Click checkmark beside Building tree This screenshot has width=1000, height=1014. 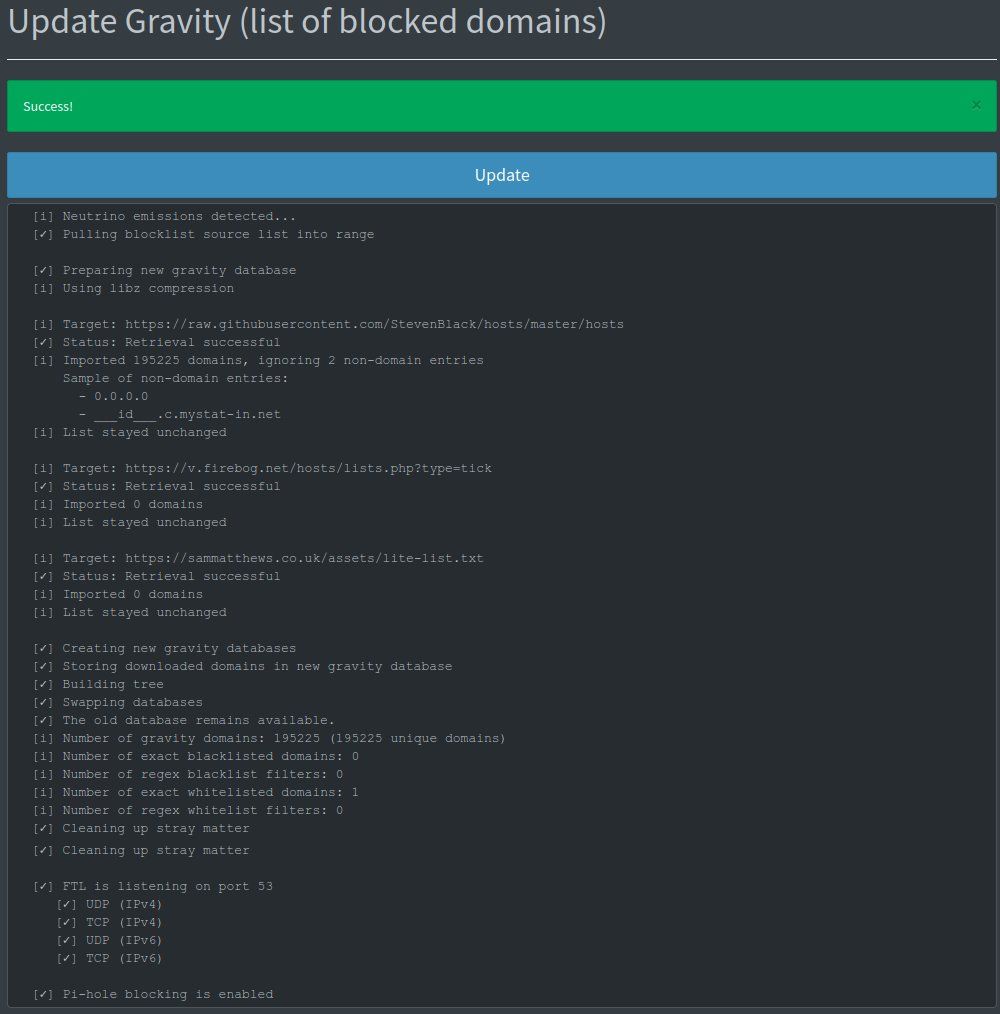(43, 685)
